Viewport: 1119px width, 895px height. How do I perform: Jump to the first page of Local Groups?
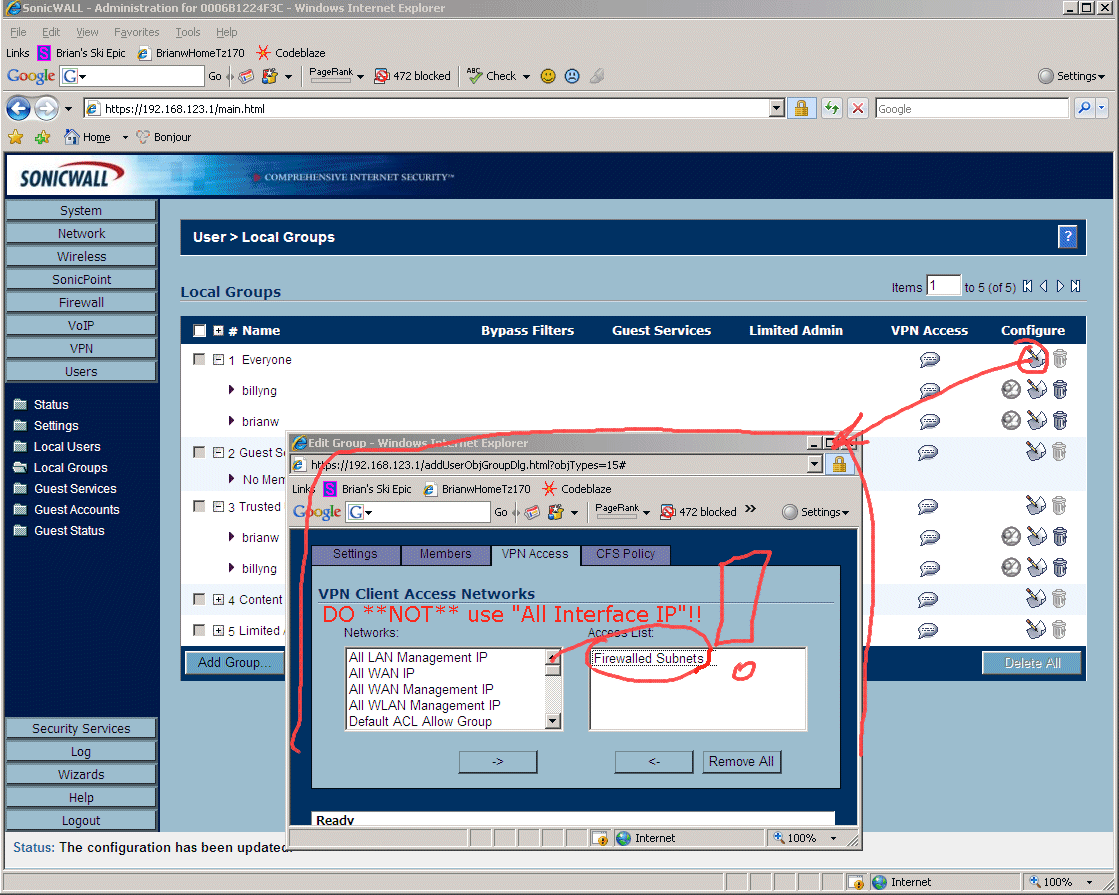(x=1028, y=286)
